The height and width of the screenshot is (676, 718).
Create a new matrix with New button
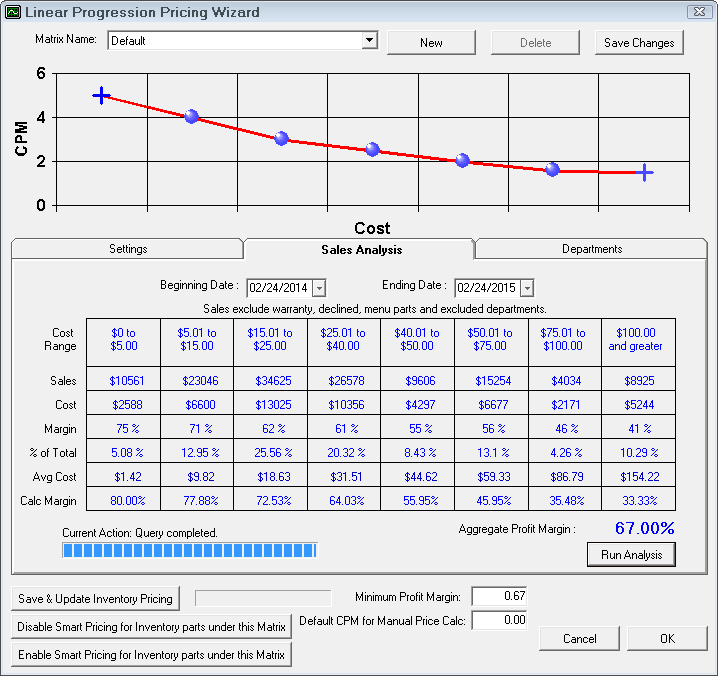431,43
